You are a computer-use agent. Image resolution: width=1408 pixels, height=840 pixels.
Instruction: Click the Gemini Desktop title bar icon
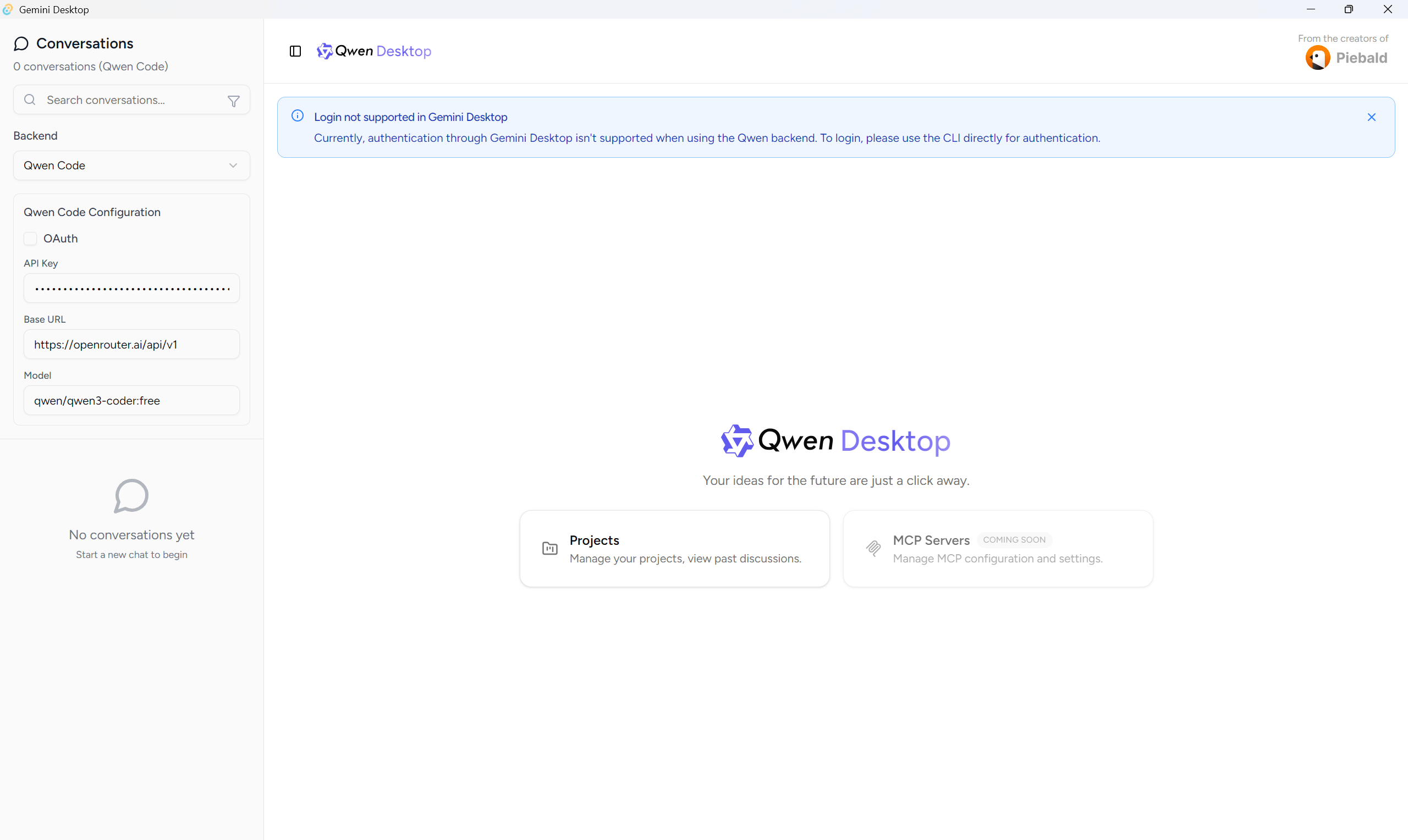(7, 9)
